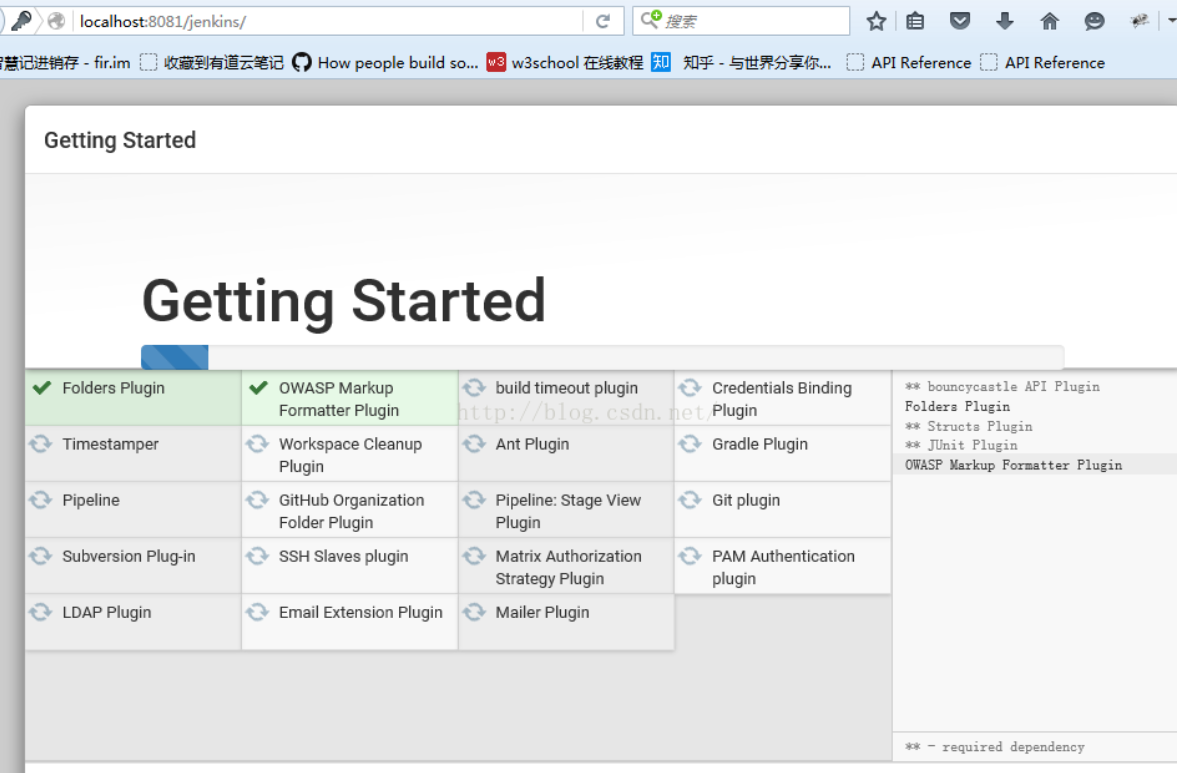Click the required dependency legend text
1196x773 pixels.
pos(995,746)
